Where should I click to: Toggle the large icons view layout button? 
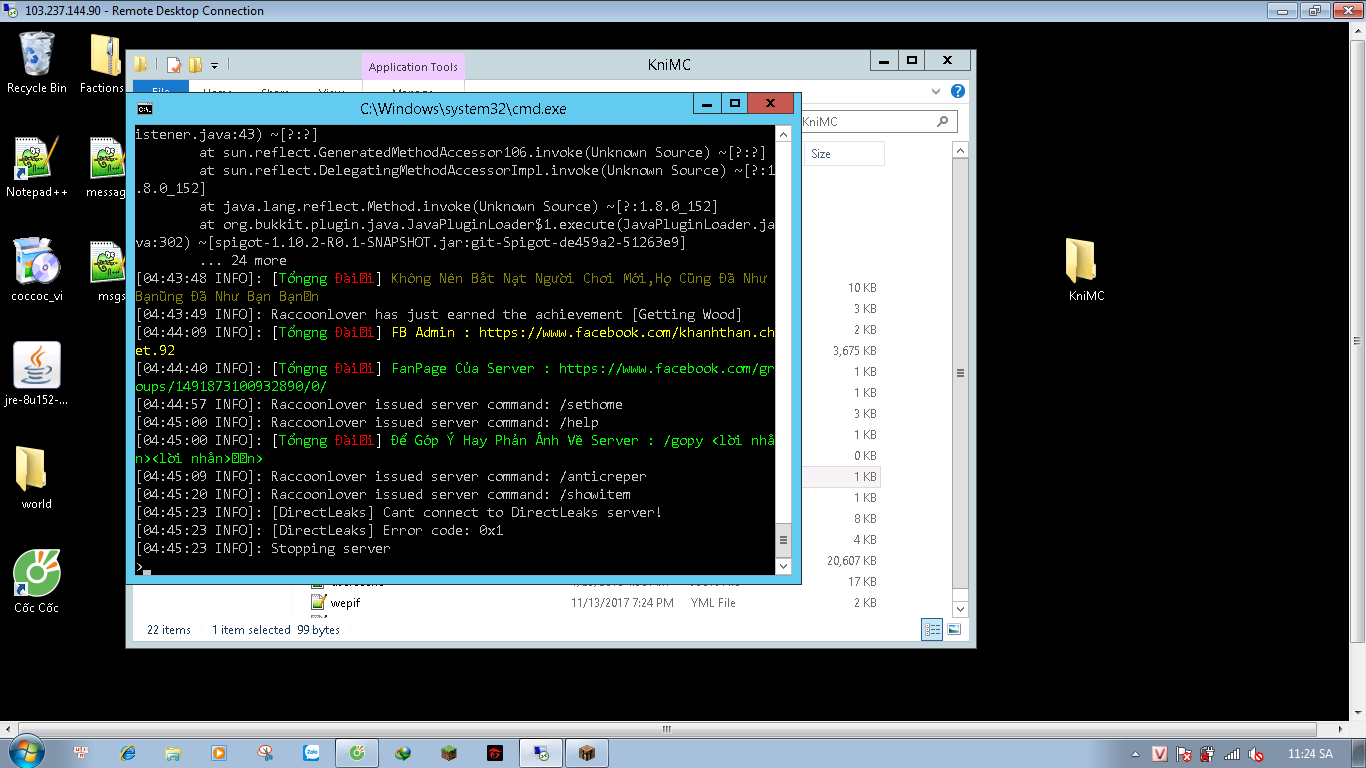point(954,629)
